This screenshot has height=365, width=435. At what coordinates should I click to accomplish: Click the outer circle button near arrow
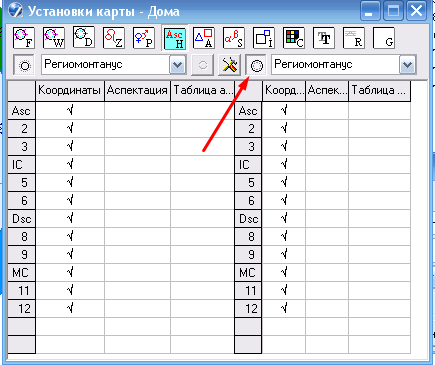point(256,65)
